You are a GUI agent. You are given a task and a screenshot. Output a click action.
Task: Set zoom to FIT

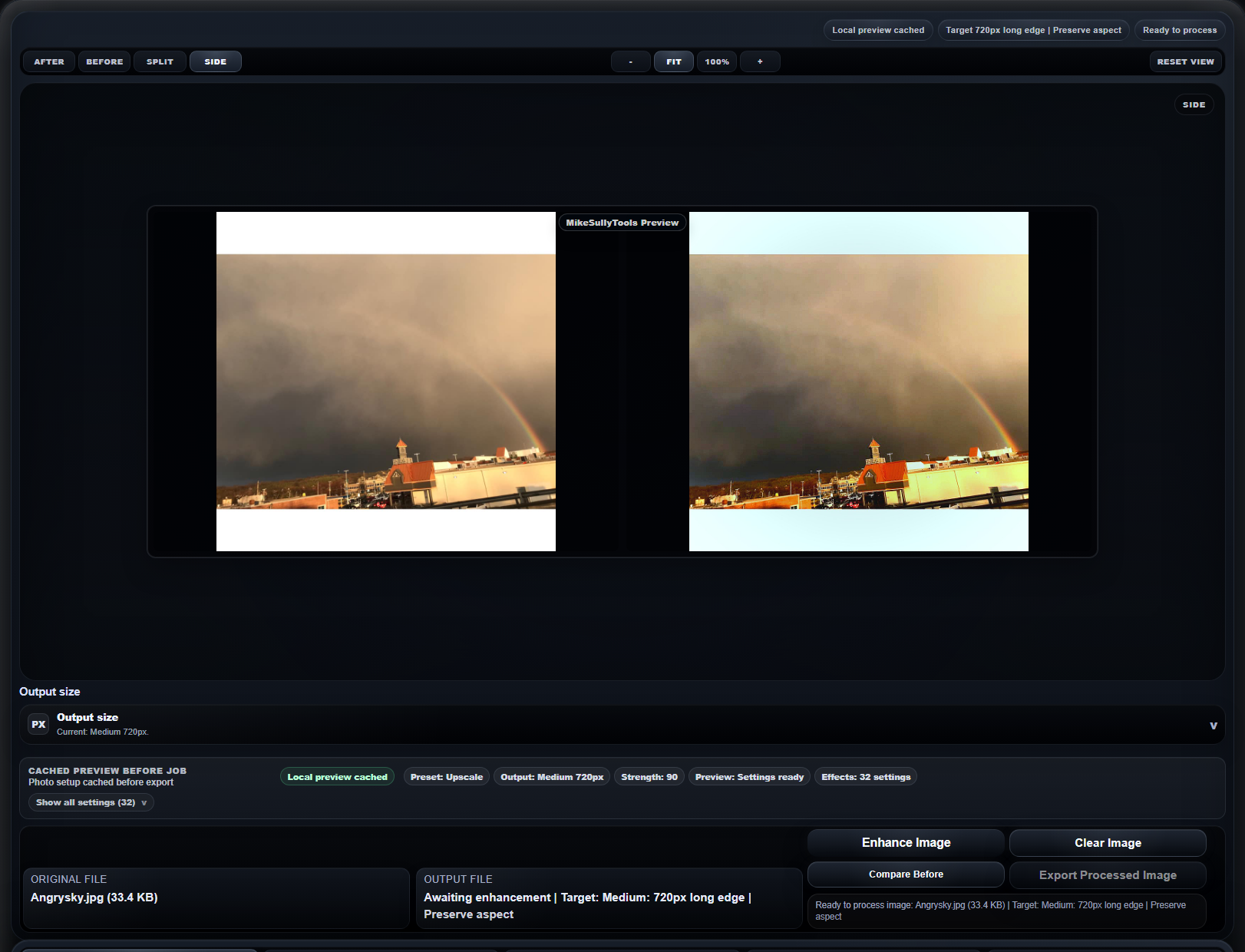[x=674, y=61]
